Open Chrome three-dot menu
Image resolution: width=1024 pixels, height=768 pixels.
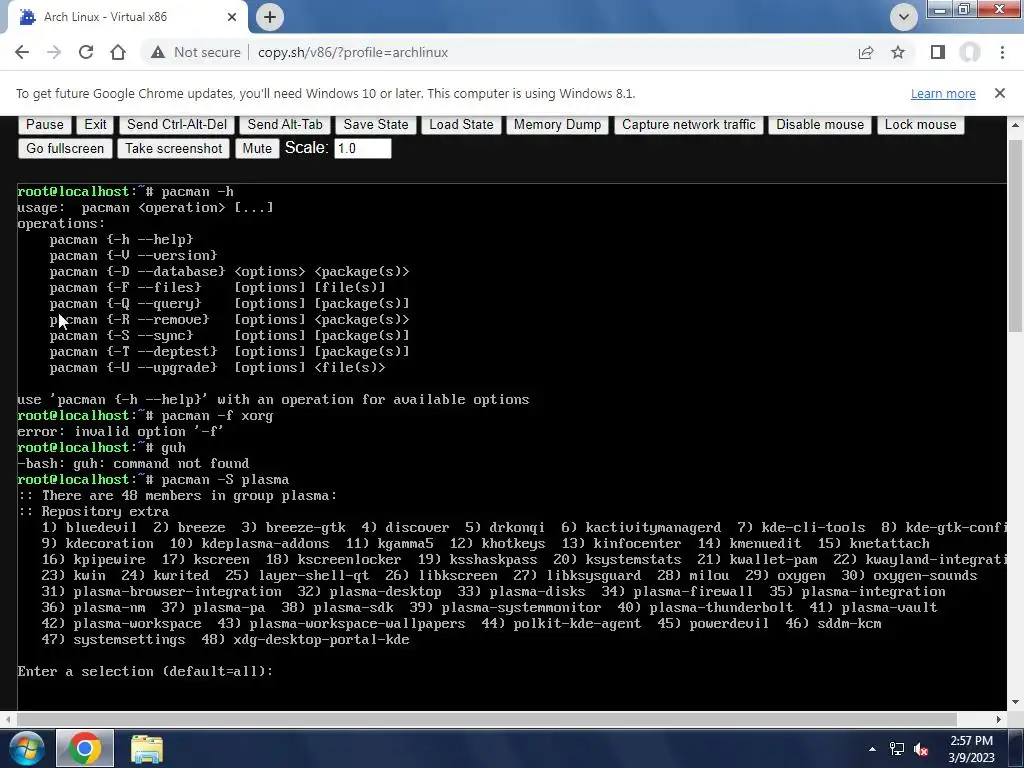1002,52
